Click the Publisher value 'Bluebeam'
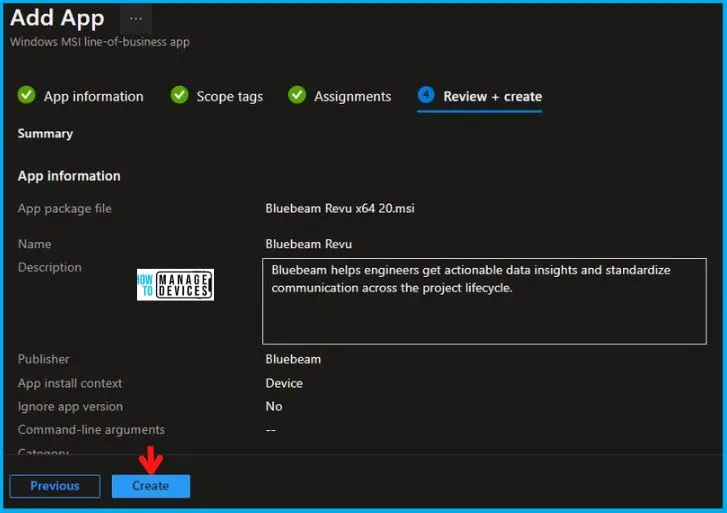The width and height of the screenshot is (727, 513). pyautogui.click(x=293, y=359)
